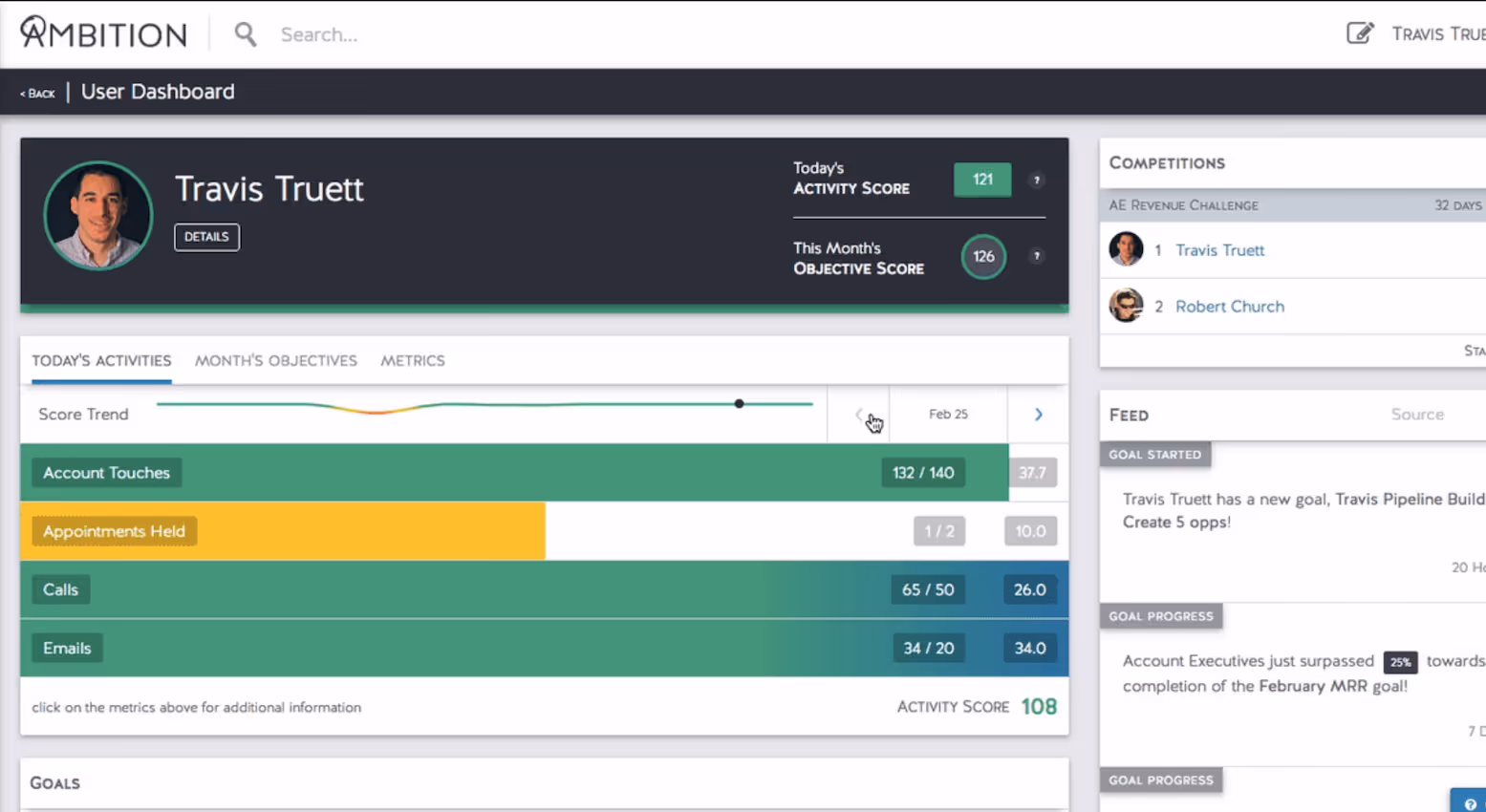1486x812 pixels.
Task: Click the 10.0 score value
Action: tap(1030, 531)
